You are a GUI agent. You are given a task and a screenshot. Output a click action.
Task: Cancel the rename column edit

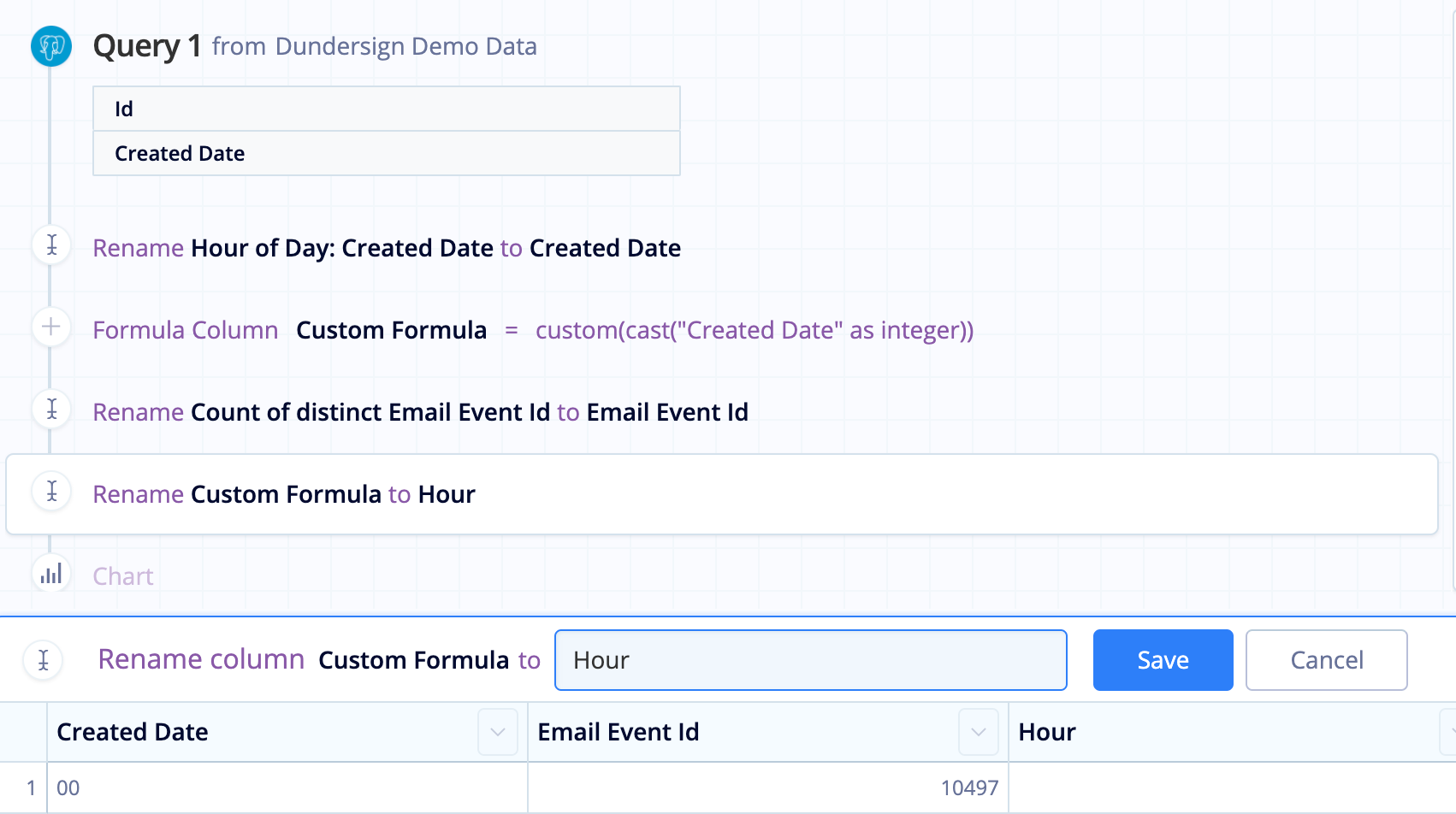click(x=1327, y=660)
